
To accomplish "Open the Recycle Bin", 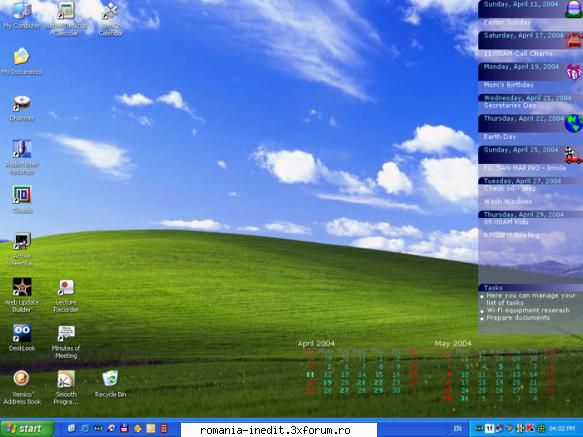I will (110, 383).
